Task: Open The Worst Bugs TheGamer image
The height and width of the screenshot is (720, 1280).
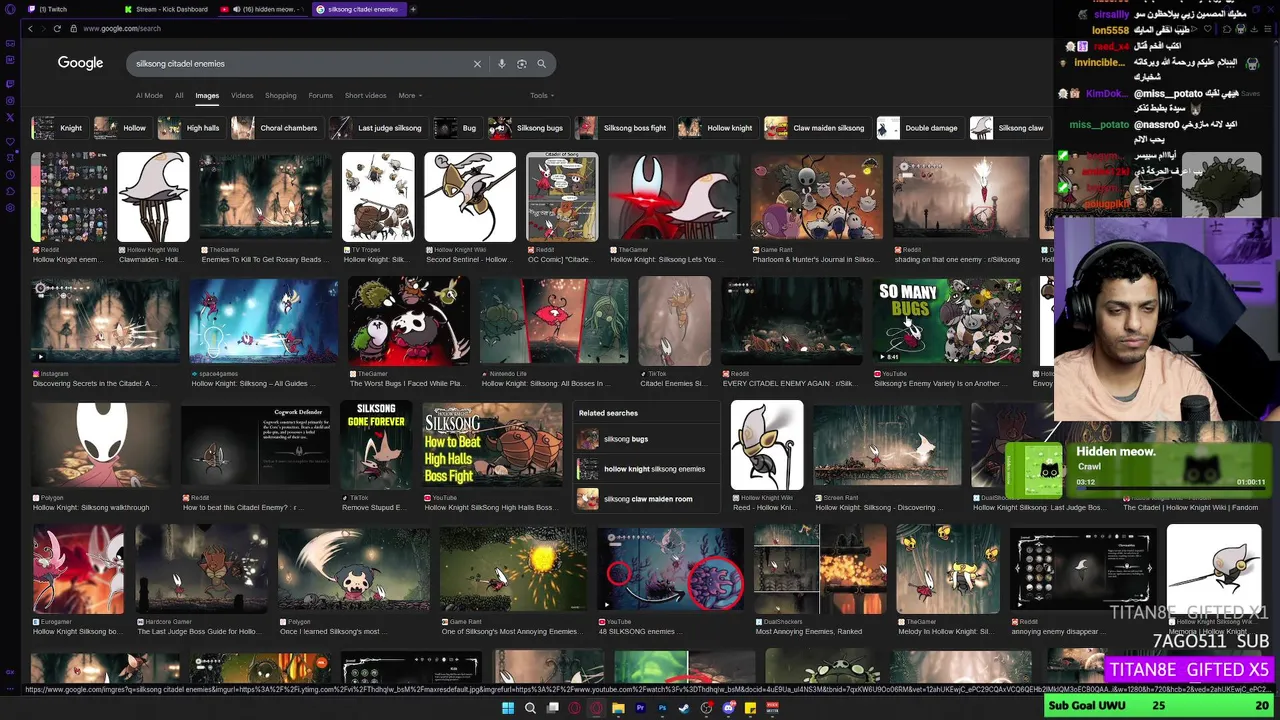Action: coord(409,321)
